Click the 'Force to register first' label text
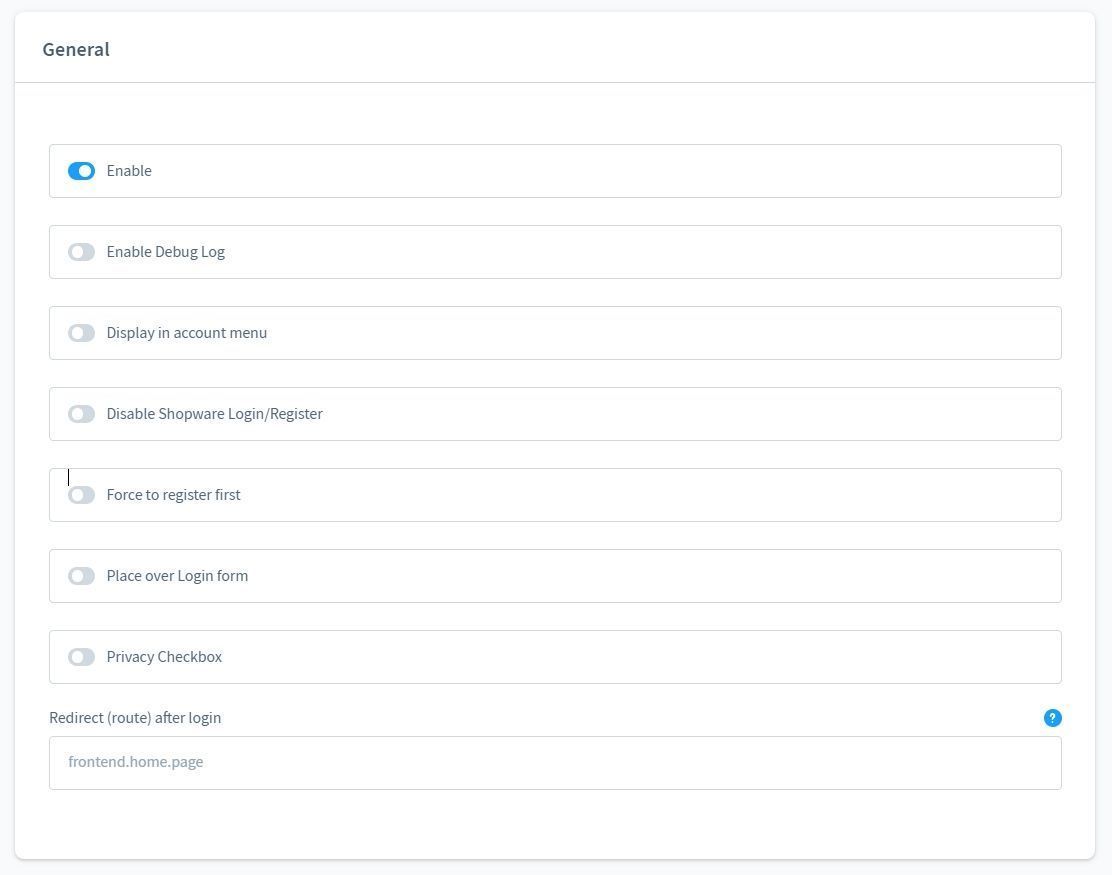This screenshot has width=1112, height=875. pyautogui.click(x=173, y=495)
